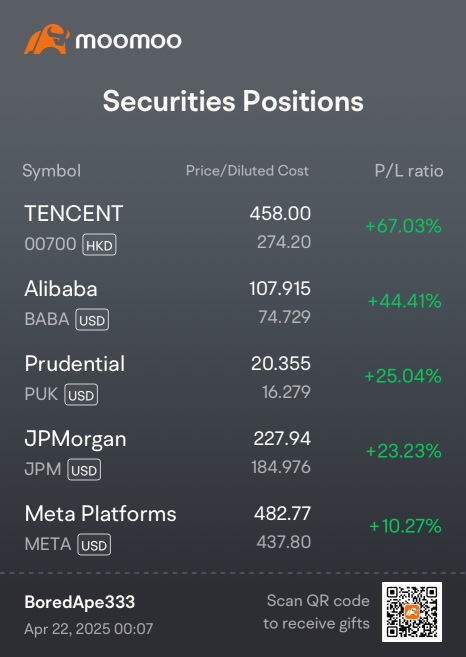Open the Meta Platforms position row
The height and width of the screenshot is (657, 466).
(233, 528)
